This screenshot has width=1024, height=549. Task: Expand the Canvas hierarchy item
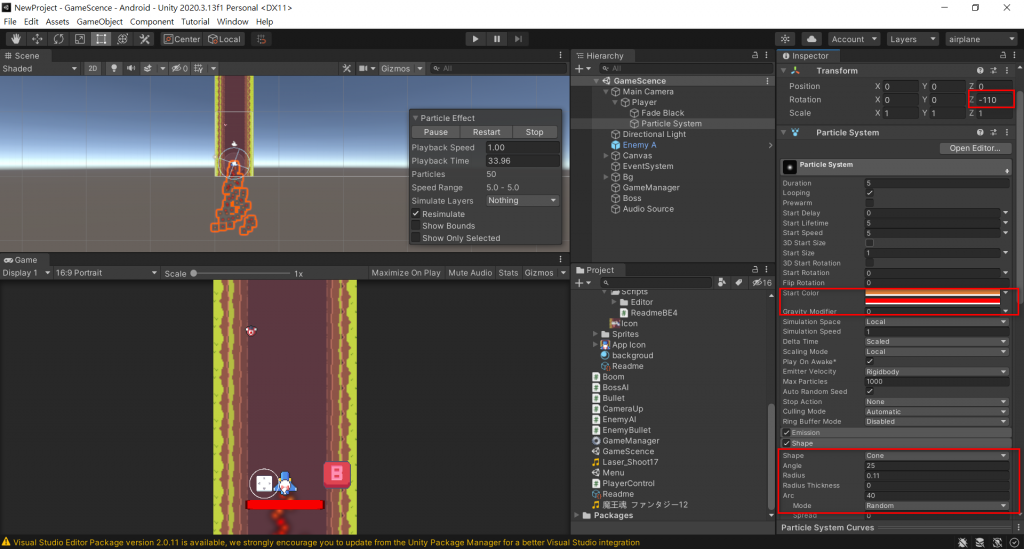605,156
